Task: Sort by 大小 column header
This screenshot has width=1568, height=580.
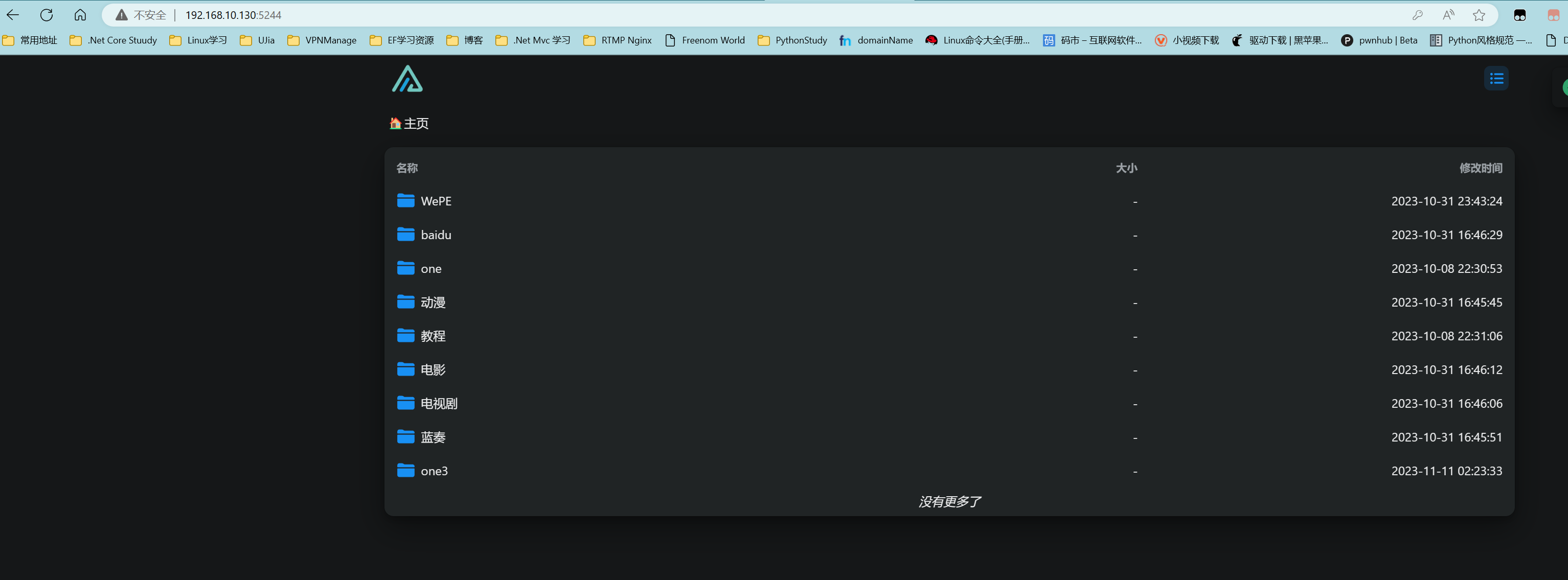Action: tap(1126, 168)
